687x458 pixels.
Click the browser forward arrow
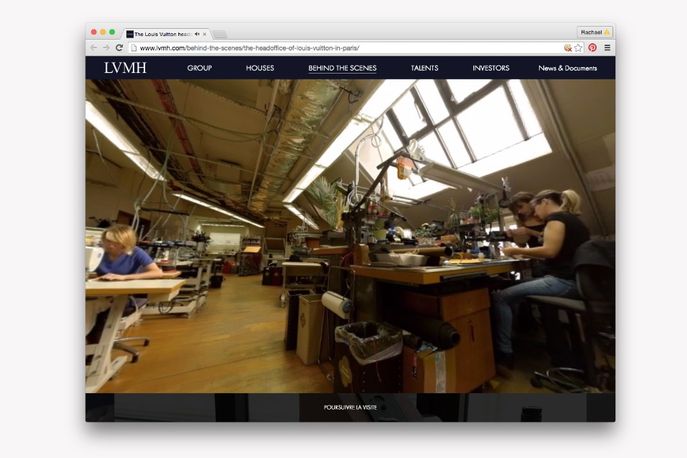click(106, 47)
